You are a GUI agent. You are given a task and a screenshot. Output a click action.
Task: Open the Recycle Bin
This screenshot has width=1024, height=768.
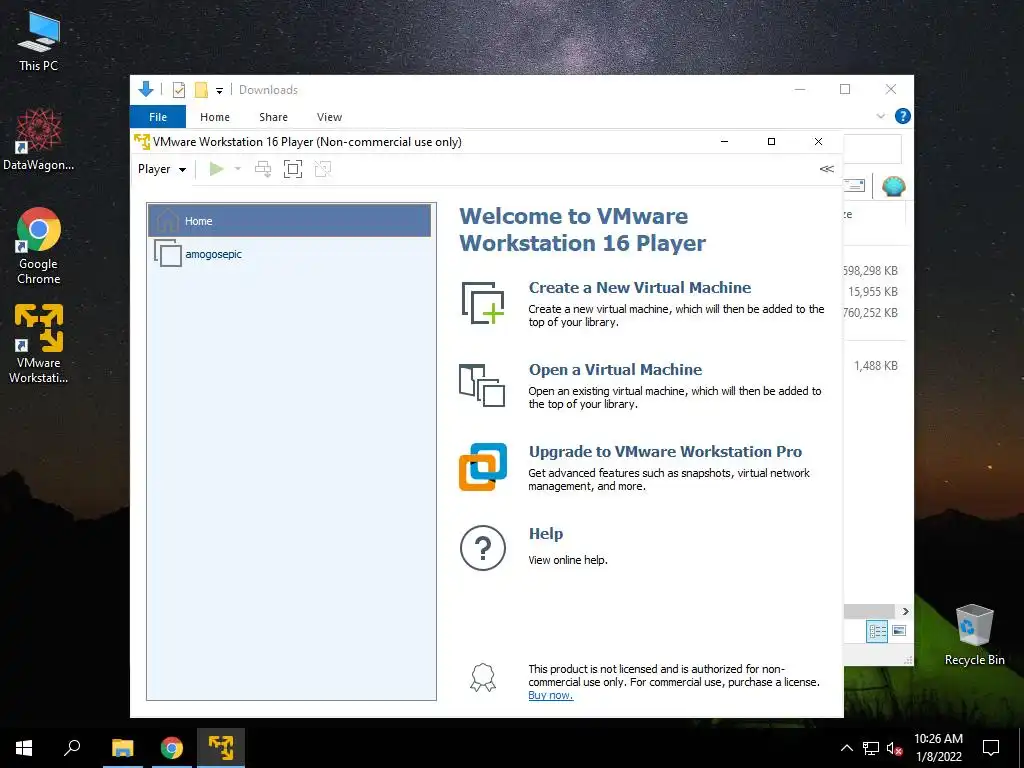click(974, 635)
